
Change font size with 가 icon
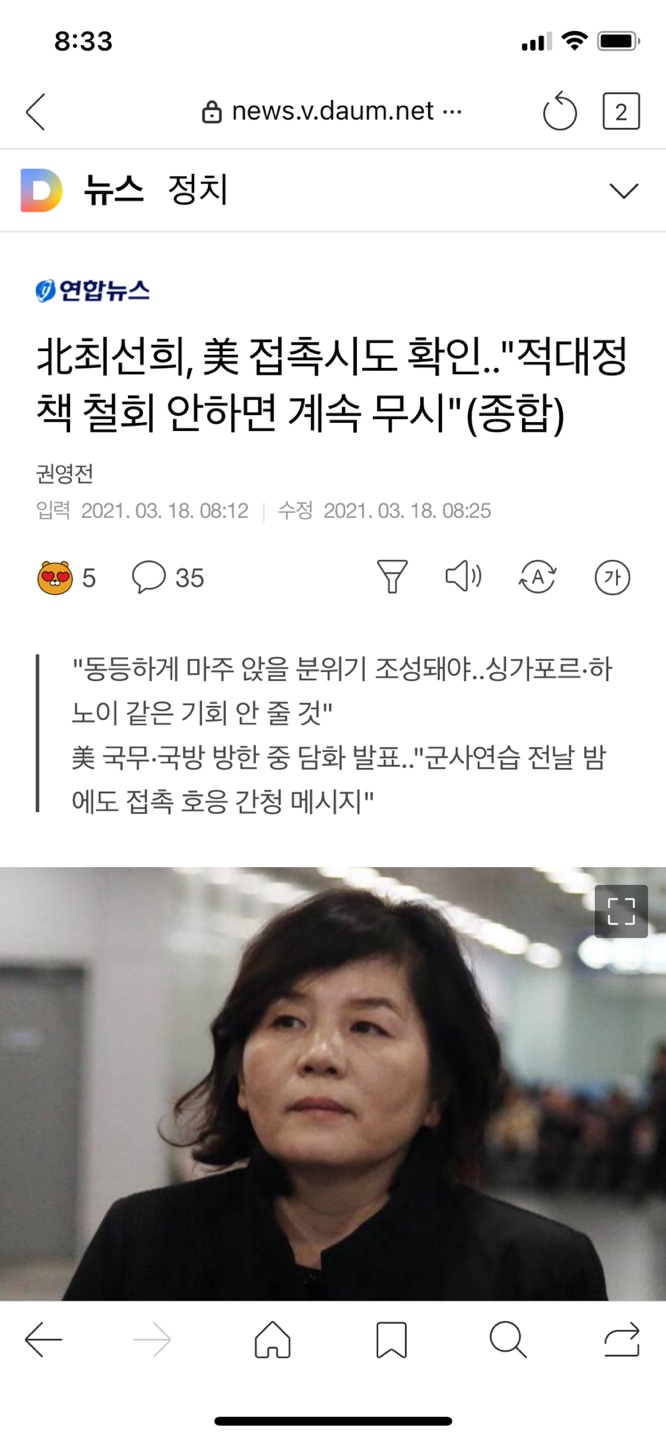pos(612,577)
